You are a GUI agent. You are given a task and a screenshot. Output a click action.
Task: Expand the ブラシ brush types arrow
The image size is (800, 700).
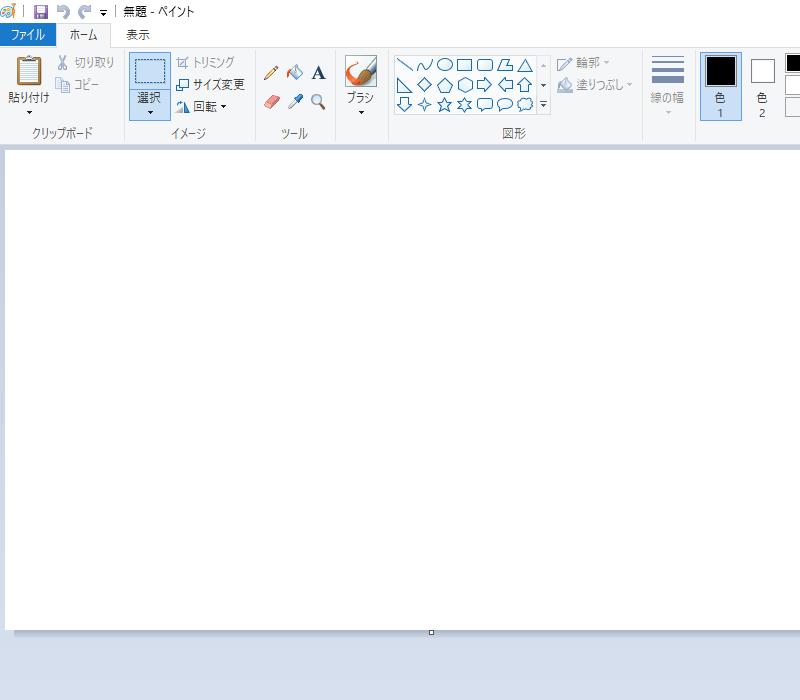coord(361,112)
